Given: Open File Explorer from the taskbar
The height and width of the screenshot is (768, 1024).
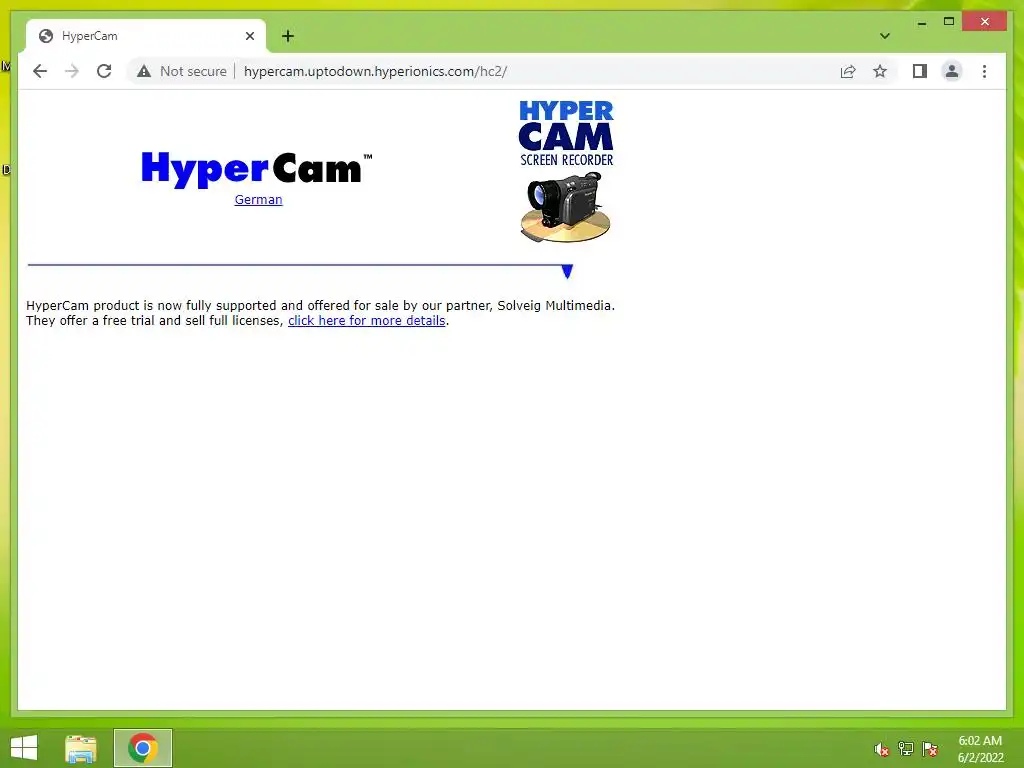Looking at the screenshot, I should pyautogui.click(x=81, y=748).
